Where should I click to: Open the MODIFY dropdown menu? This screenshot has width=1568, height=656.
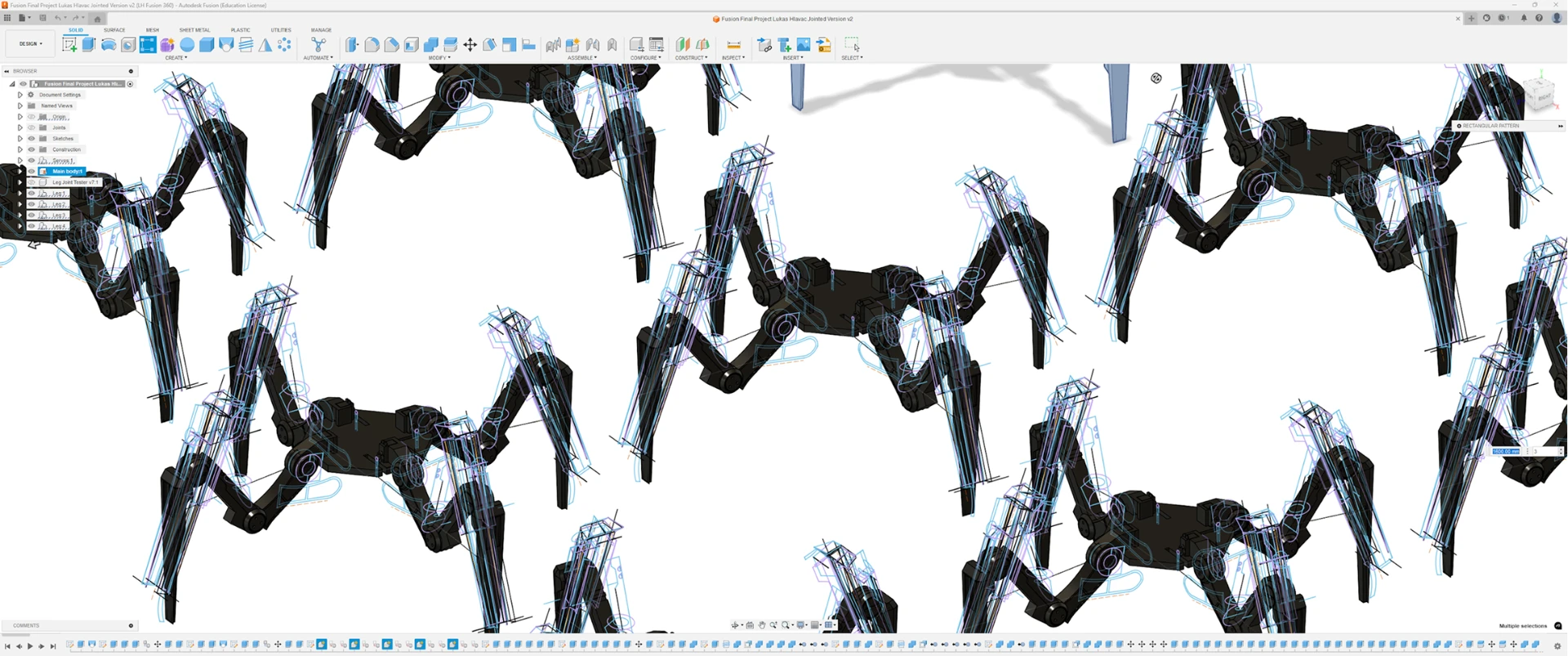439,58
